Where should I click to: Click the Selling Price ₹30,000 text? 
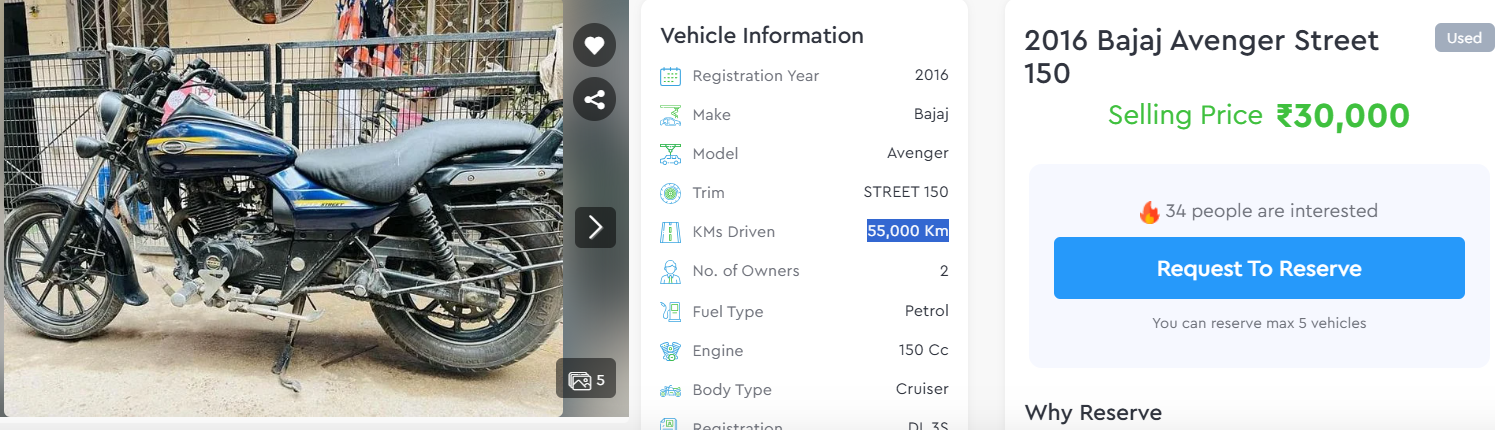1258,116
